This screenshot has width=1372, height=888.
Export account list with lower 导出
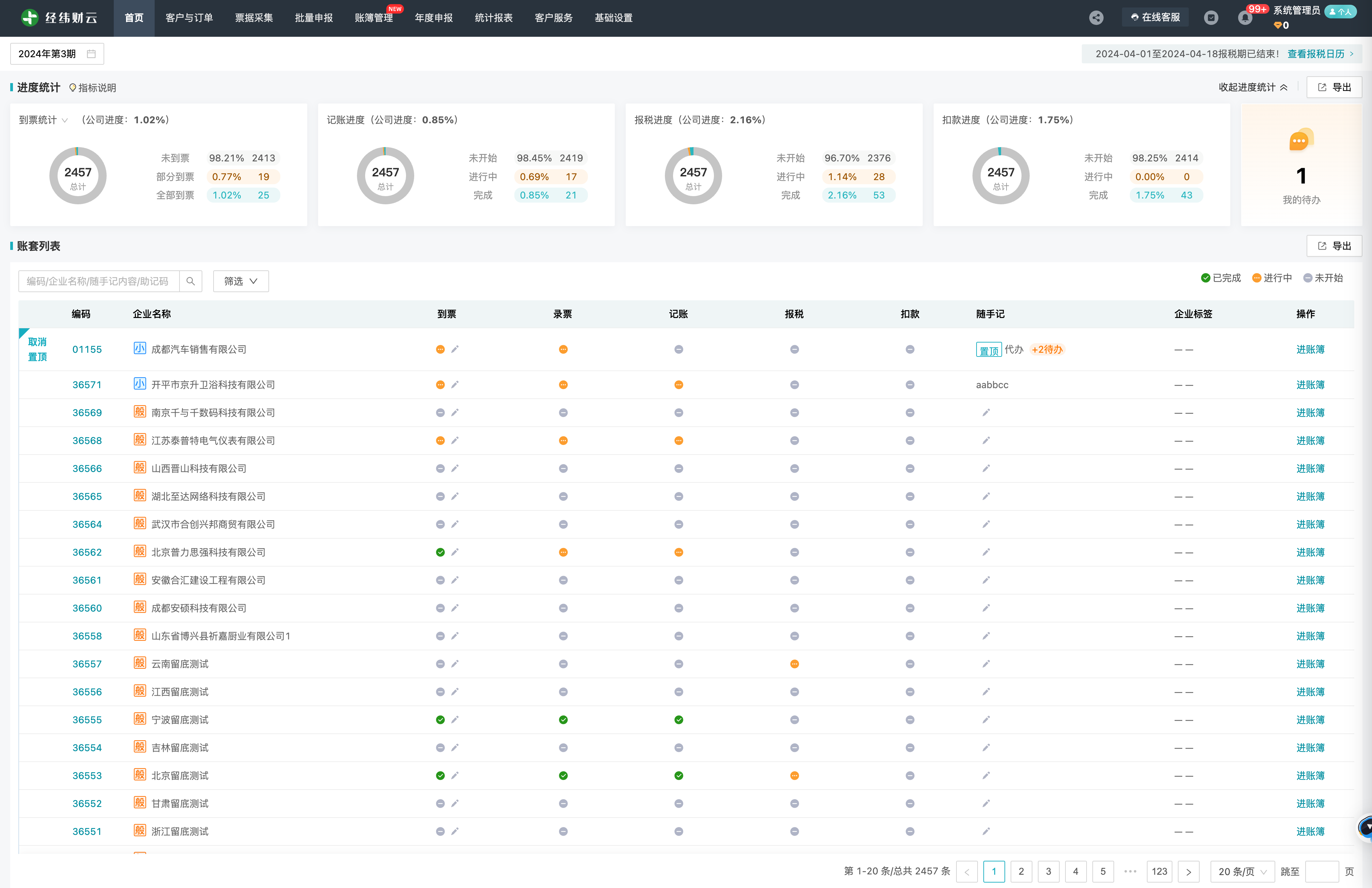point(1334,246)
